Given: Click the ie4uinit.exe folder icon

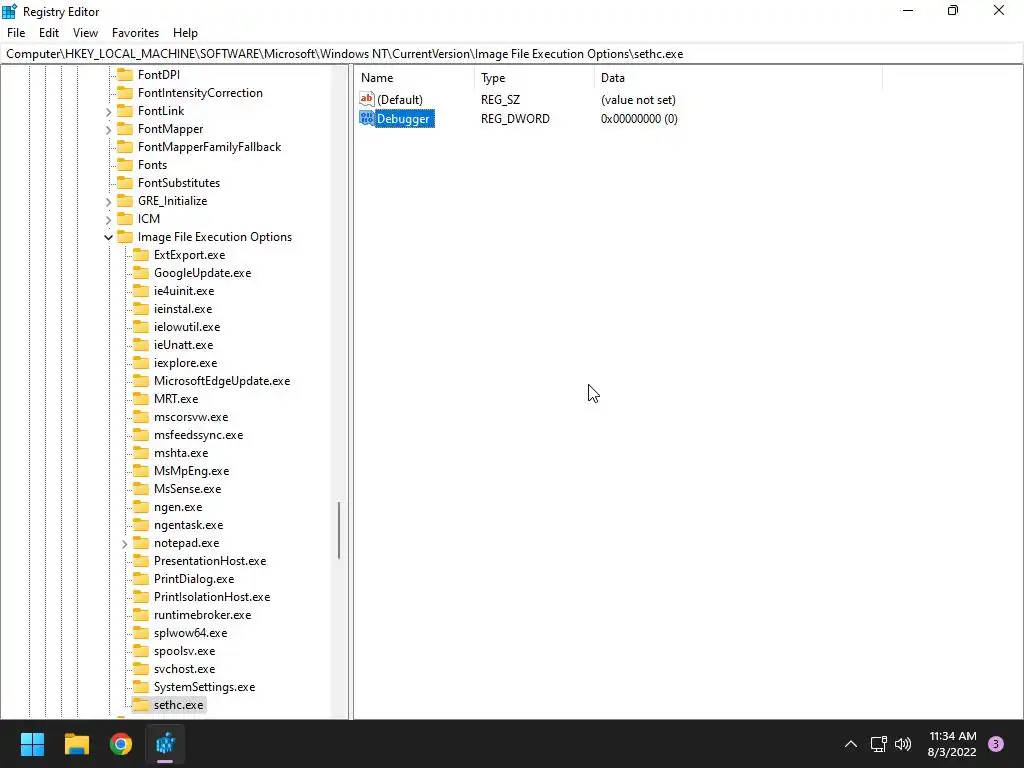Looking at the screenshot, I should 141,291.
